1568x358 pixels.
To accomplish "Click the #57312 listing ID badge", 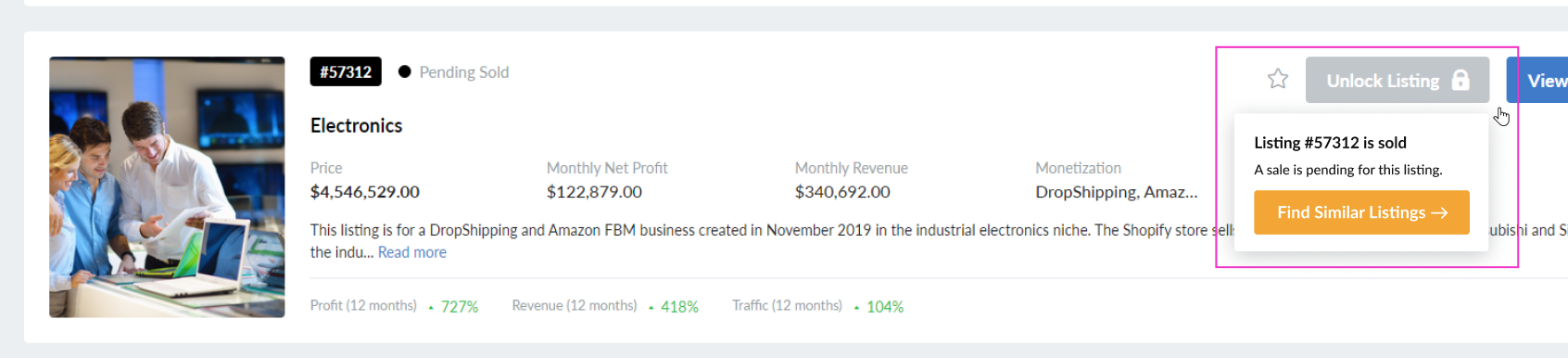I will 346,71.
